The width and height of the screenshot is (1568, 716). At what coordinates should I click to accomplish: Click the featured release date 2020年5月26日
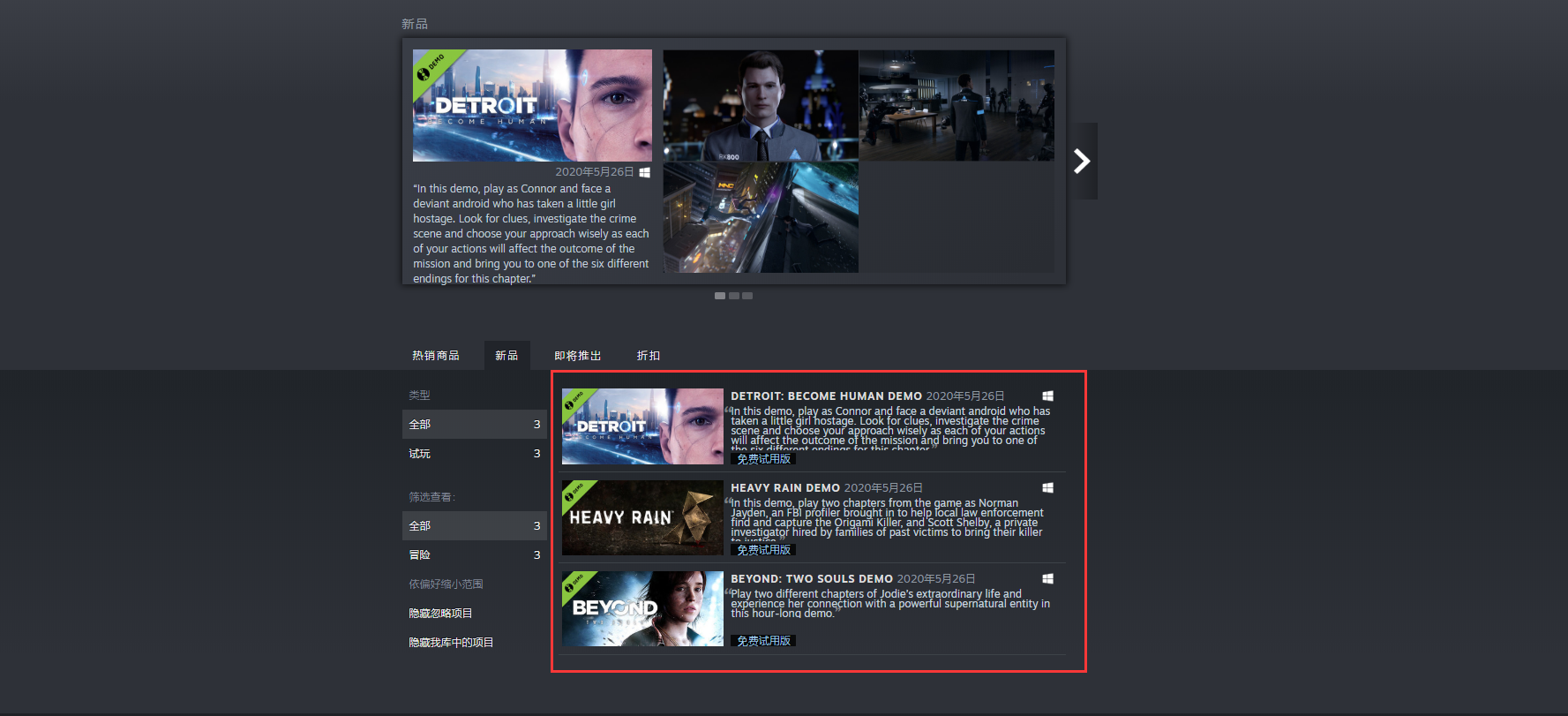(x=595, y=172)
